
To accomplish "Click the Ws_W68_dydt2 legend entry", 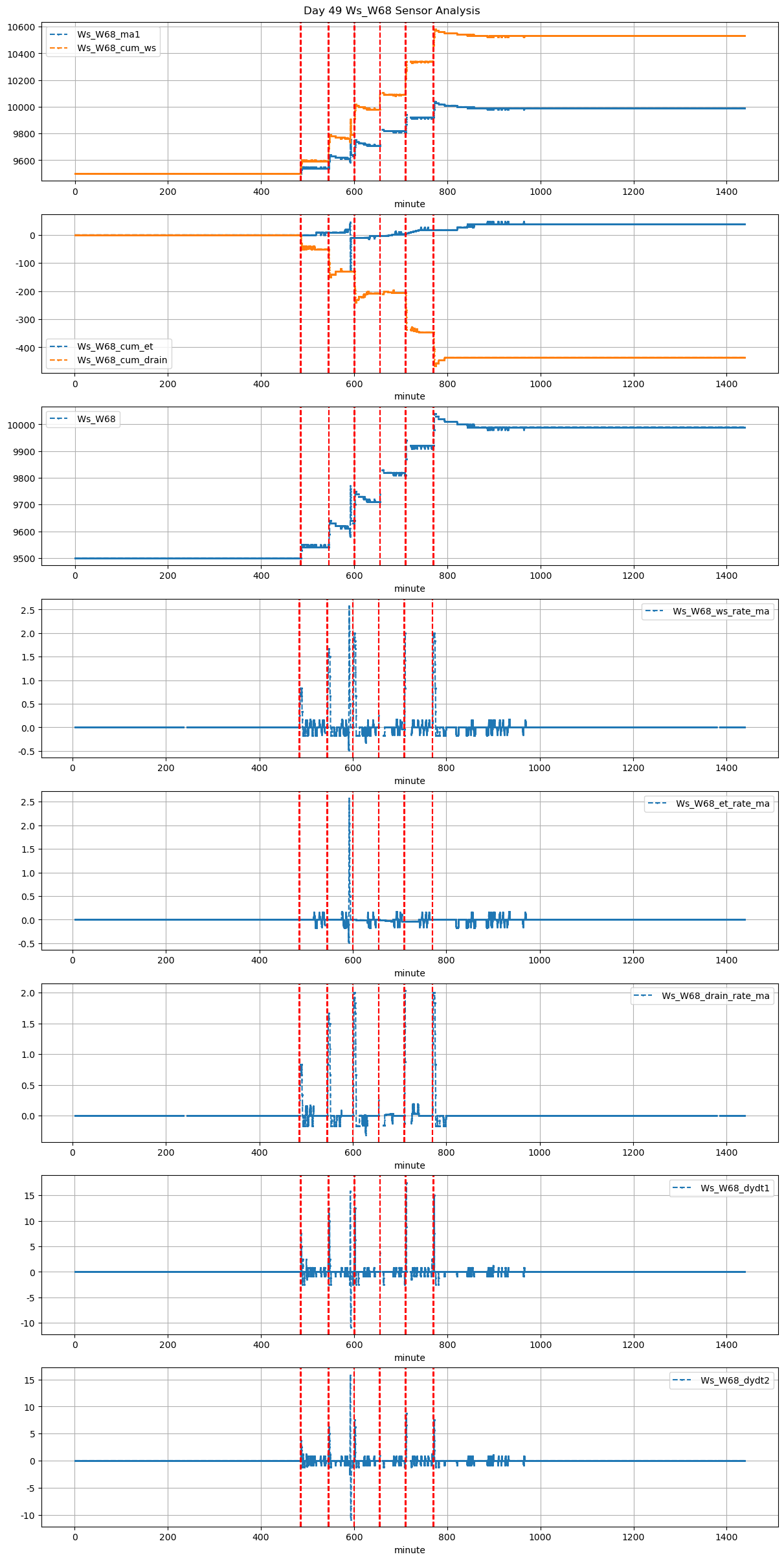I will tap(735, 1380).
